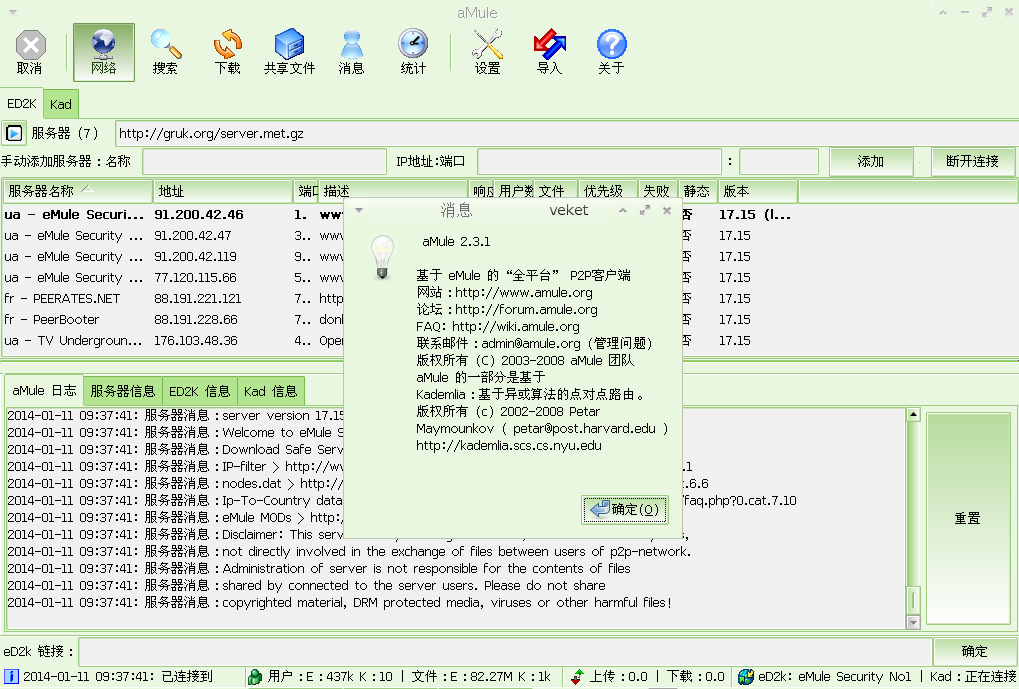Open the Downloads (下载) view
This screenshot has width=1019, height=689.
[x=227, y=52]
